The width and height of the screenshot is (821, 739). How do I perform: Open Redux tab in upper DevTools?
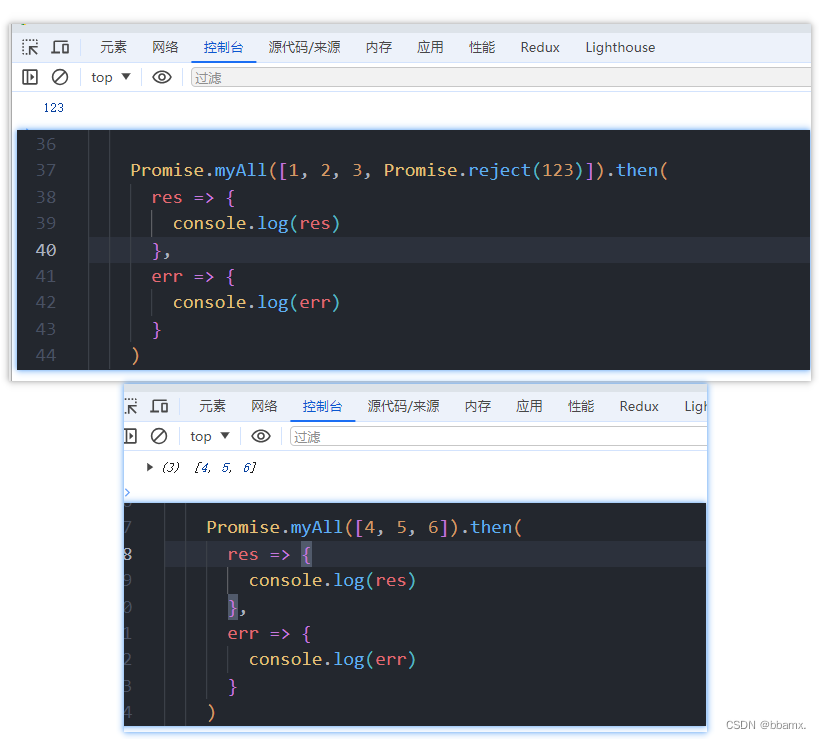point(540,48)
